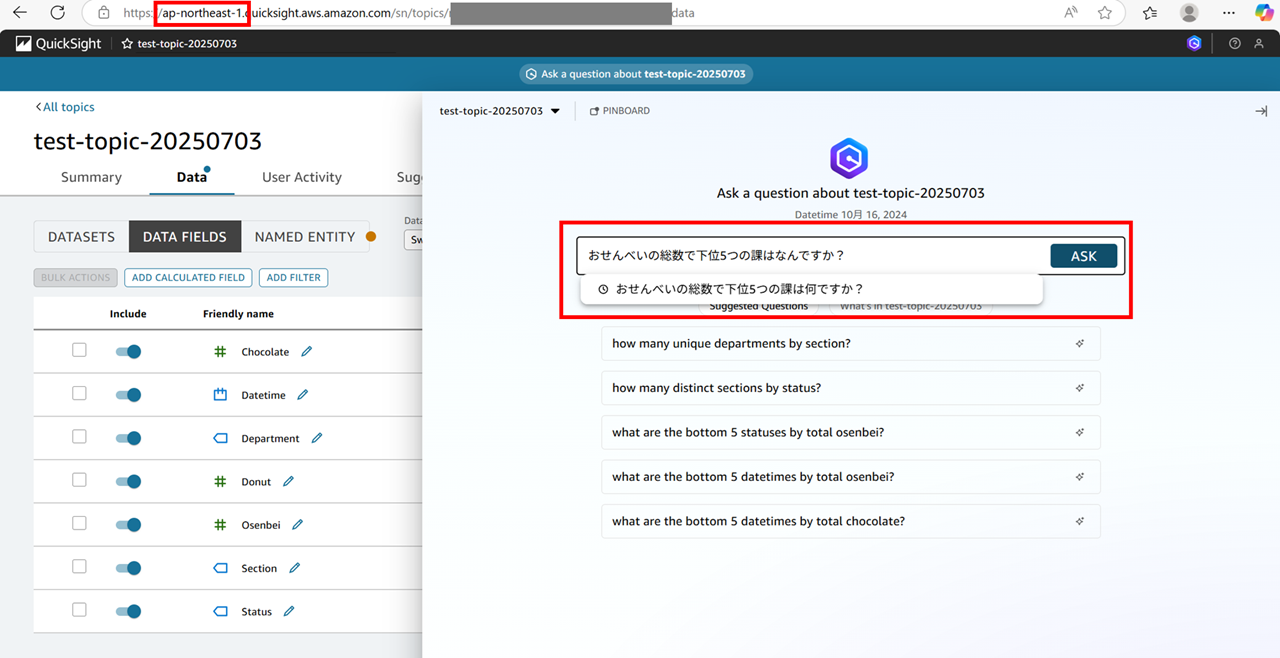The width and height of the screenshot is (1280, 658).
Task: Open browser Settings and more menu
Action: pos(1229,13)
